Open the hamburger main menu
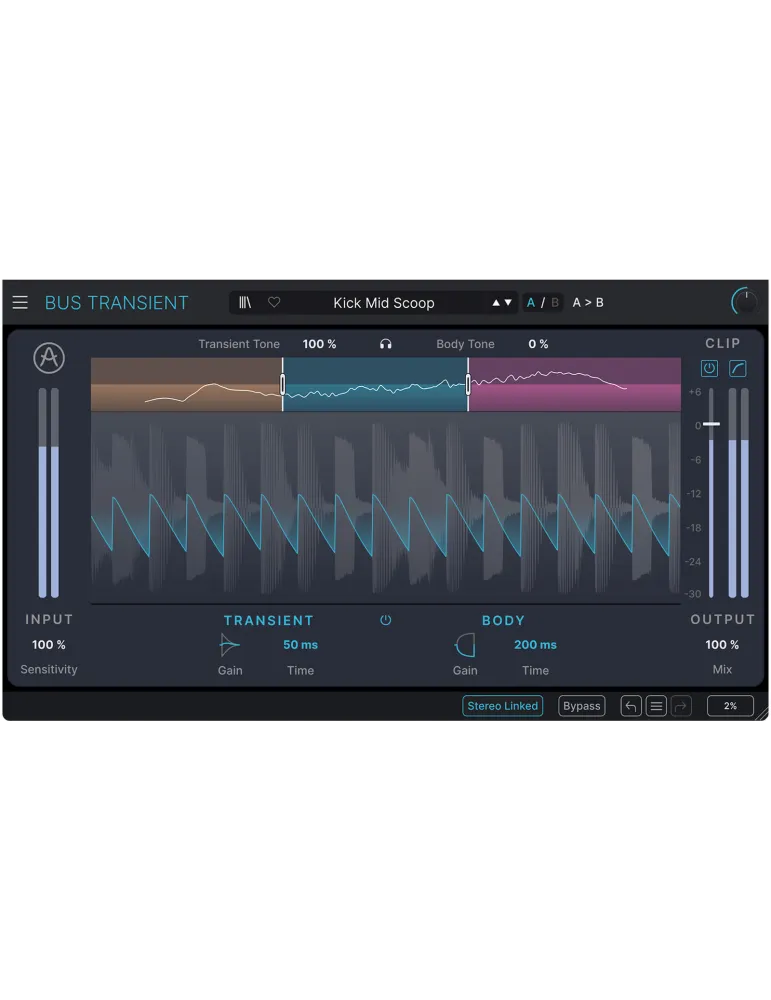This screenshot has height=1000, width=771. [x=20, y=302]
